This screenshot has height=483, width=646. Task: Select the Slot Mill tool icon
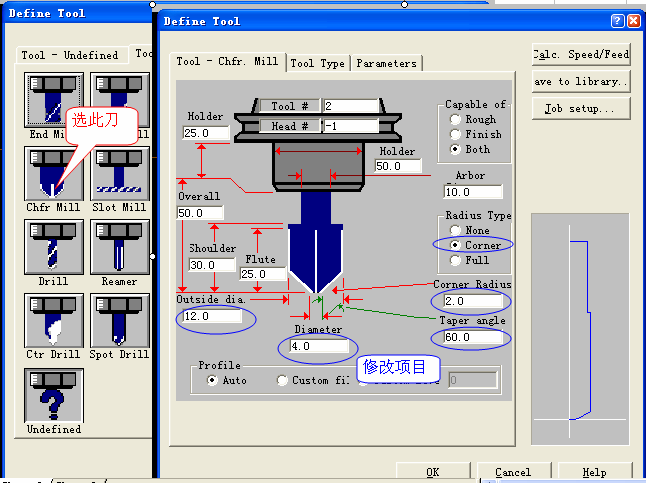119,173
